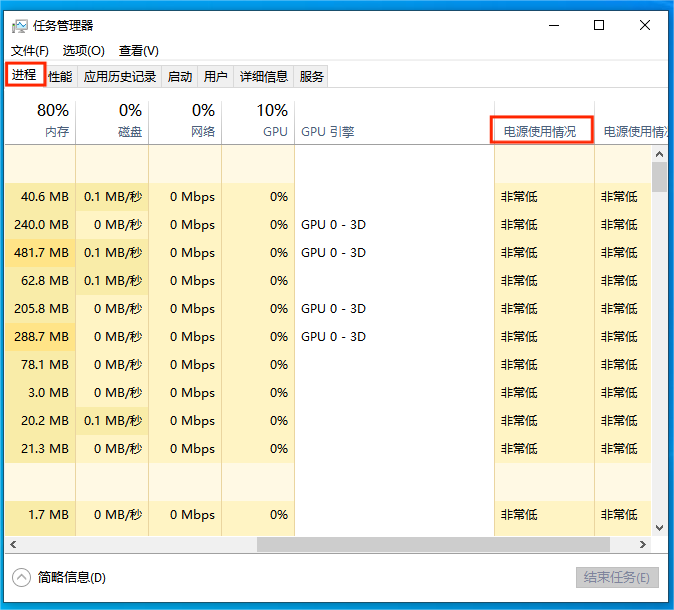The width and height of the screenshot is (674, 610).
Task: Switch to the 服务 tab
Action: pyautogui.click(x=311, y=76)
